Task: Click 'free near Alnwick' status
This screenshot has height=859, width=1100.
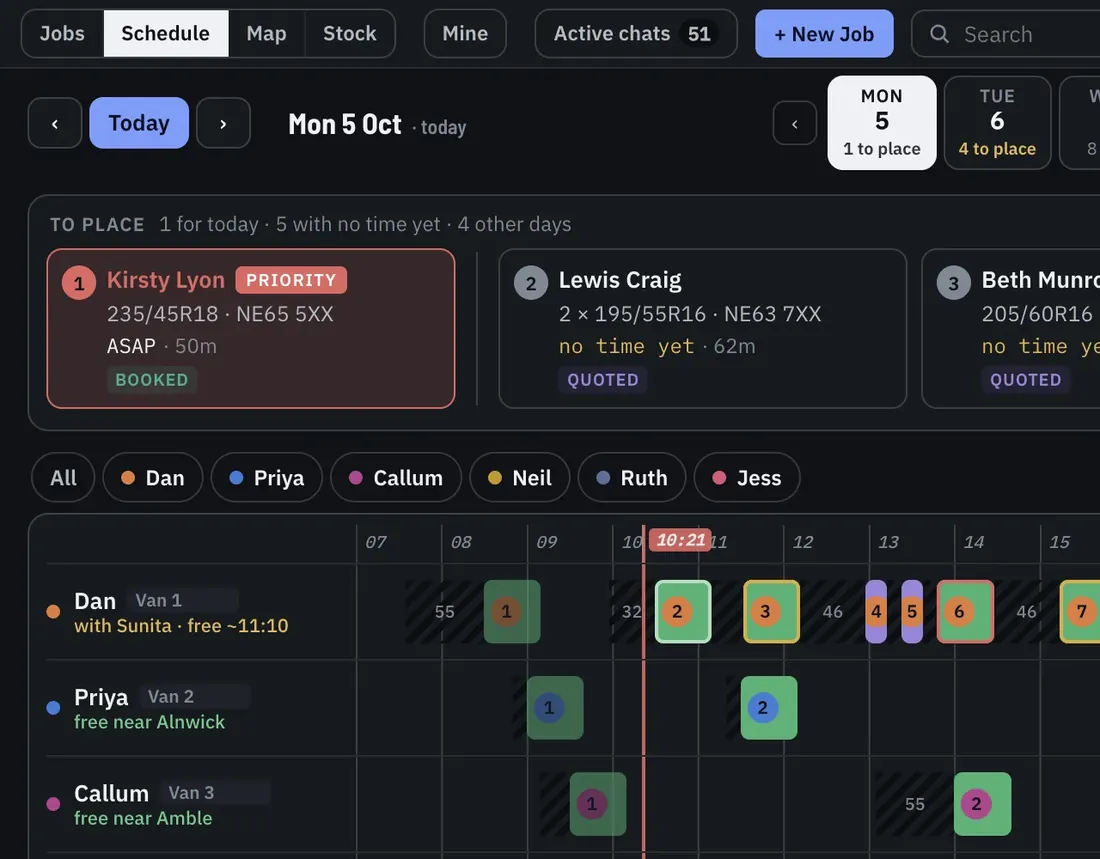Action: pos(149,722)
